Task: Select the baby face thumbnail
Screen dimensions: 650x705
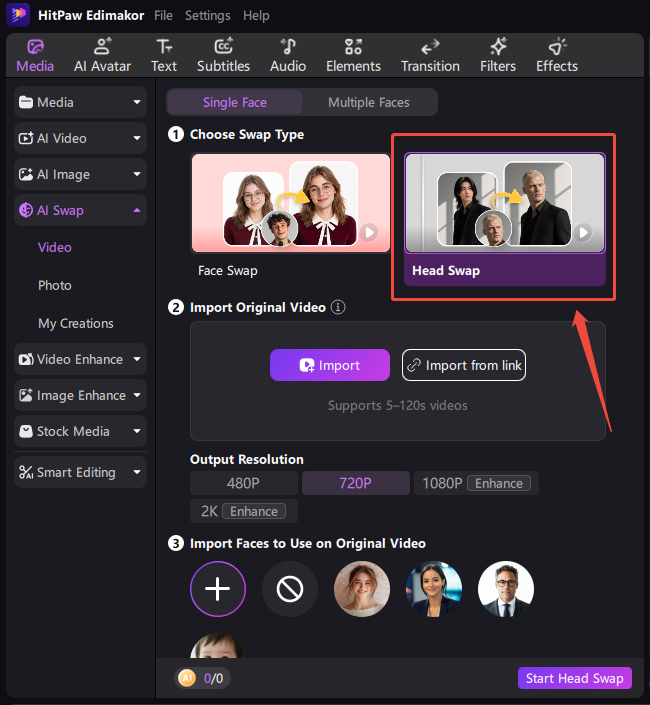Action: coord(218,646)
